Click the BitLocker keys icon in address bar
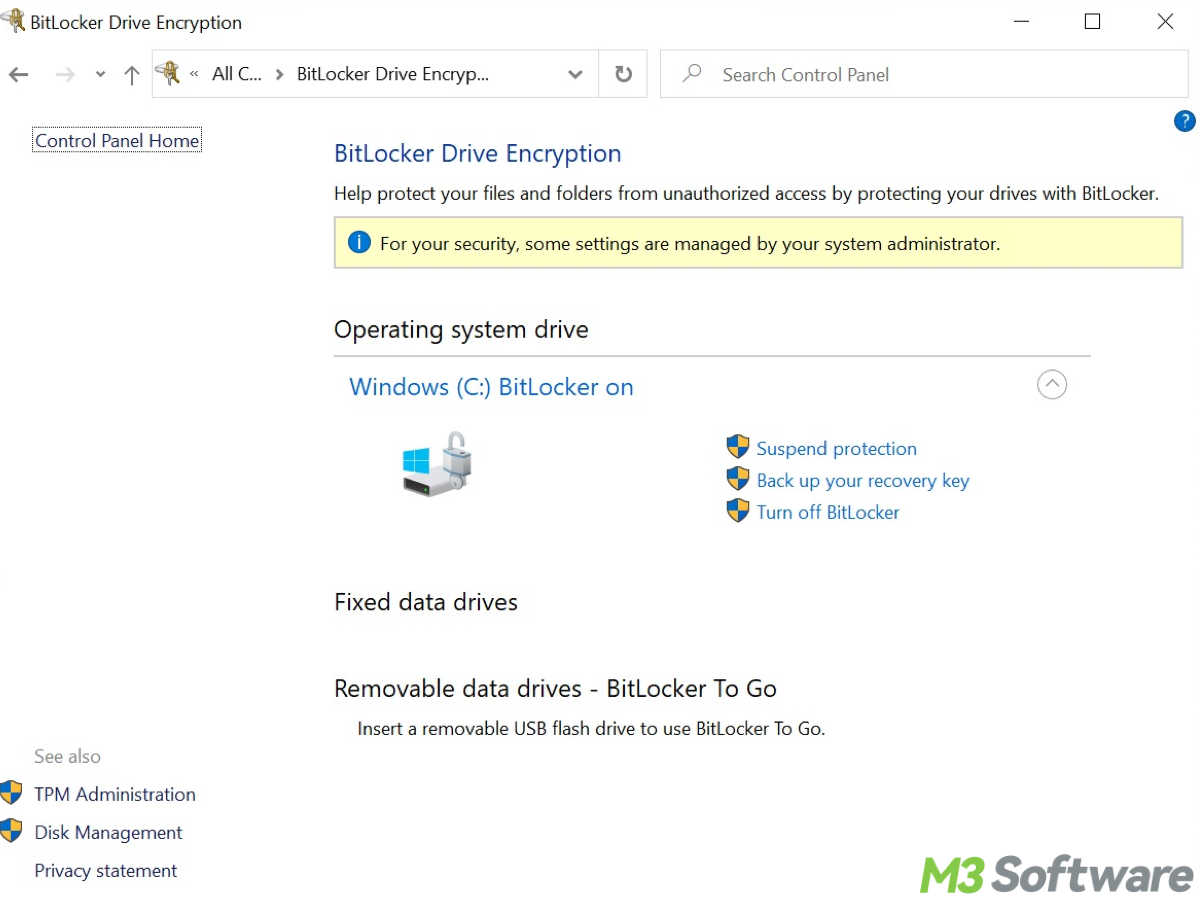Screen dimensions: 1200x900 point(170,73)
